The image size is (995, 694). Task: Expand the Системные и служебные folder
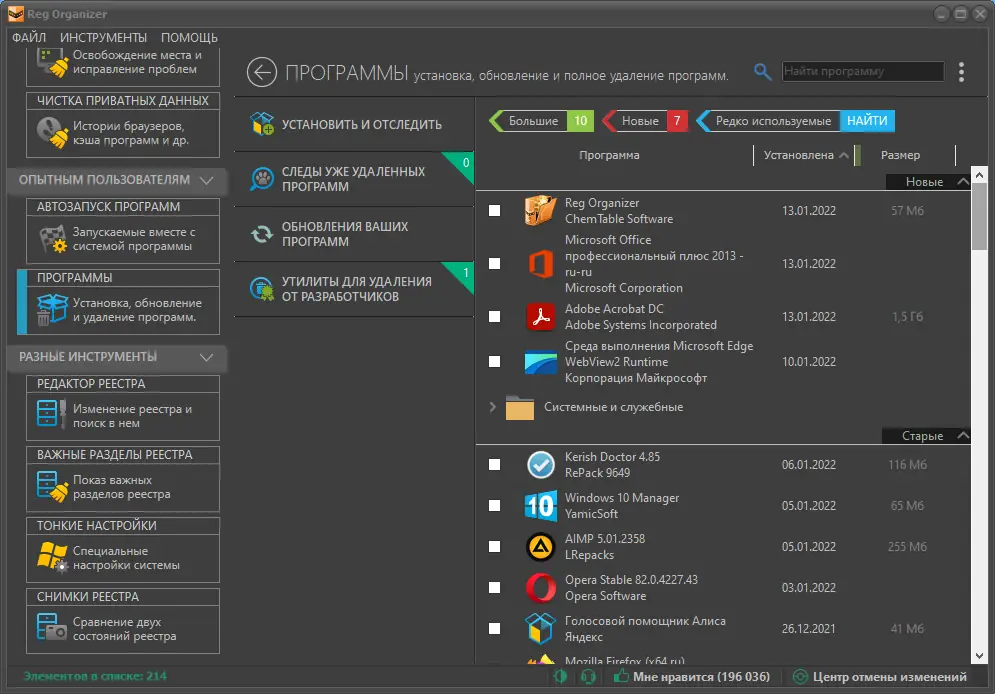point(492,407)
